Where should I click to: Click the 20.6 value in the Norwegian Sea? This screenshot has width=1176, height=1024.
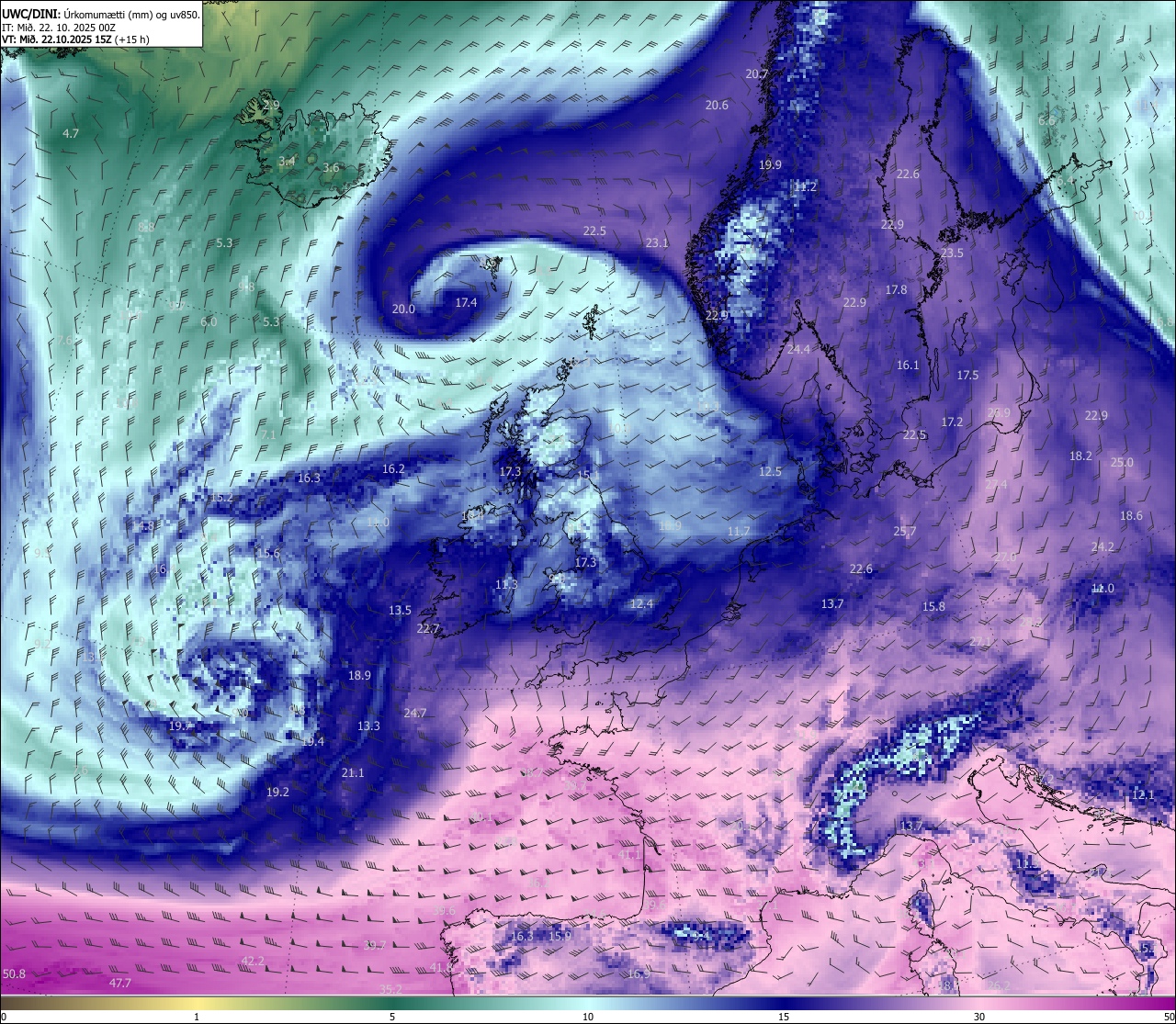pyautogui.click(x=717, y=106)
